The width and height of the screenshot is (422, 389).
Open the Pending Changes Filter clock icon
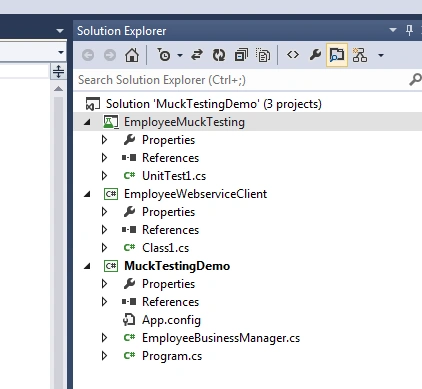(164, 55)
